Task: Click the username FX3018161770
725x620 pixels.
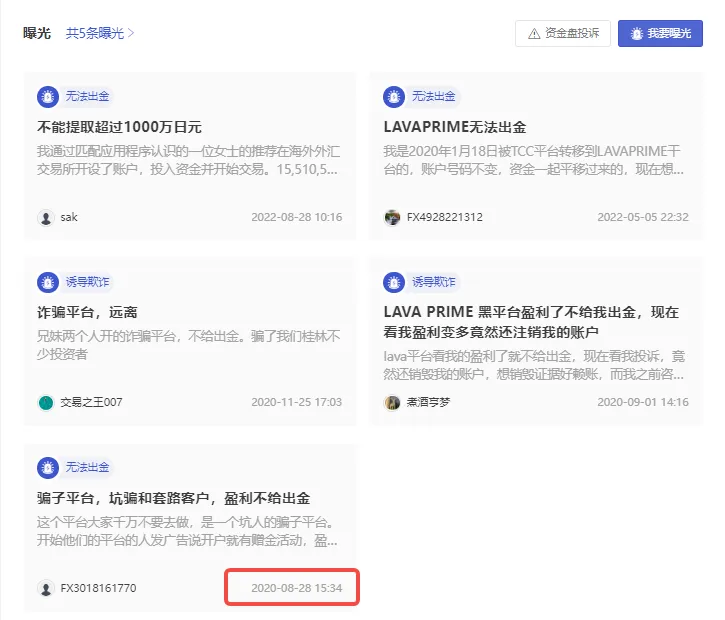Action: click(x=98, y=588)
